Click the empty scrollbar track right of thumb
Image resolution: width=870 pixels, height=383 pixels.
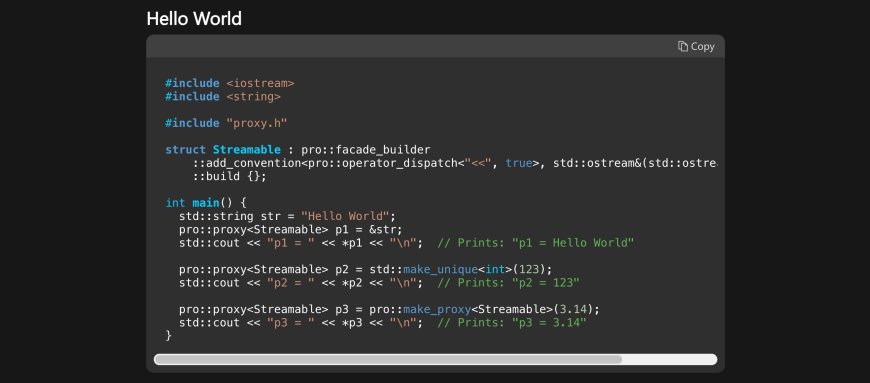click(669, 359)
